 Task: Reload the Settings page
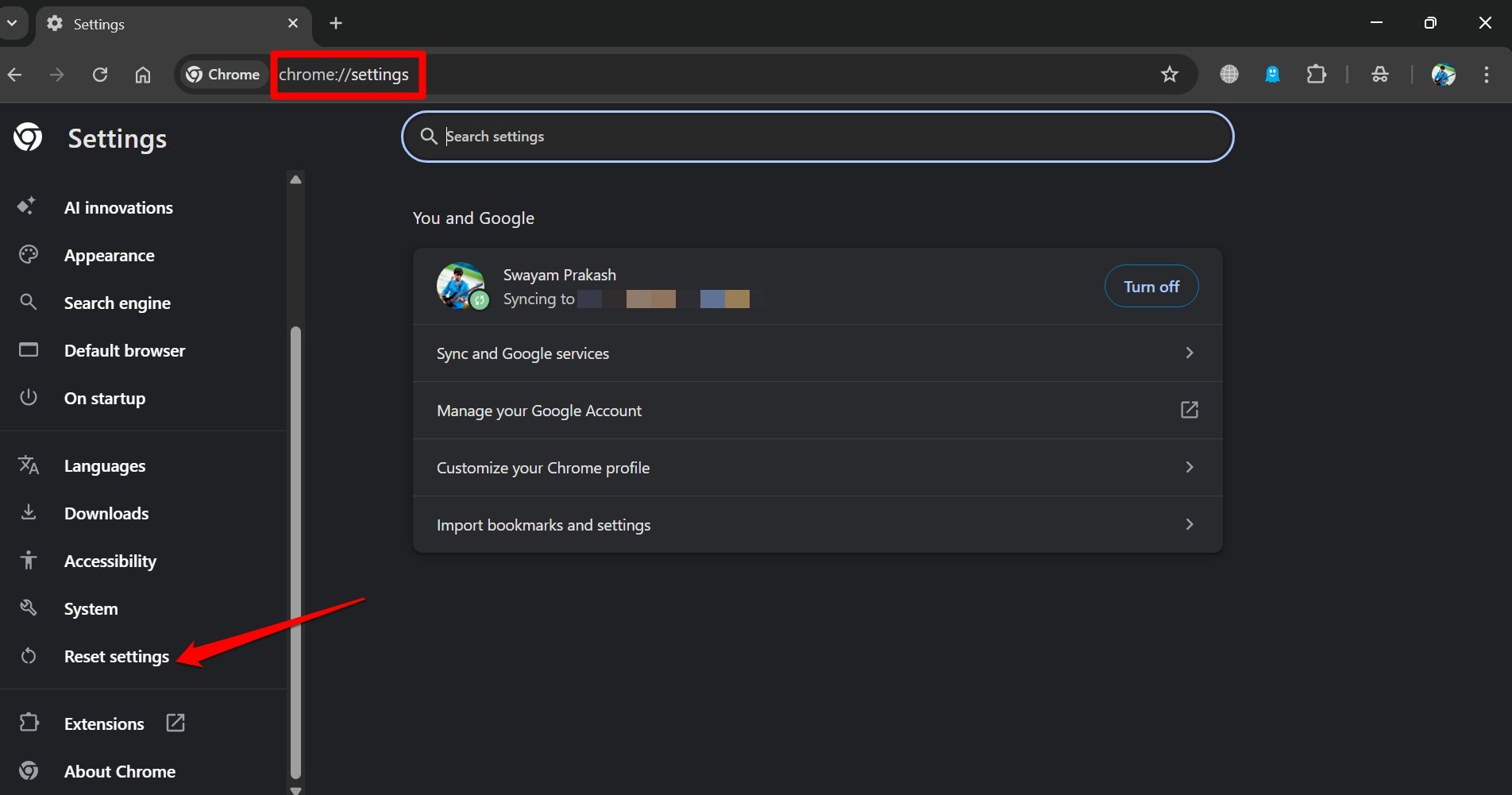click(x=100, y=75)
